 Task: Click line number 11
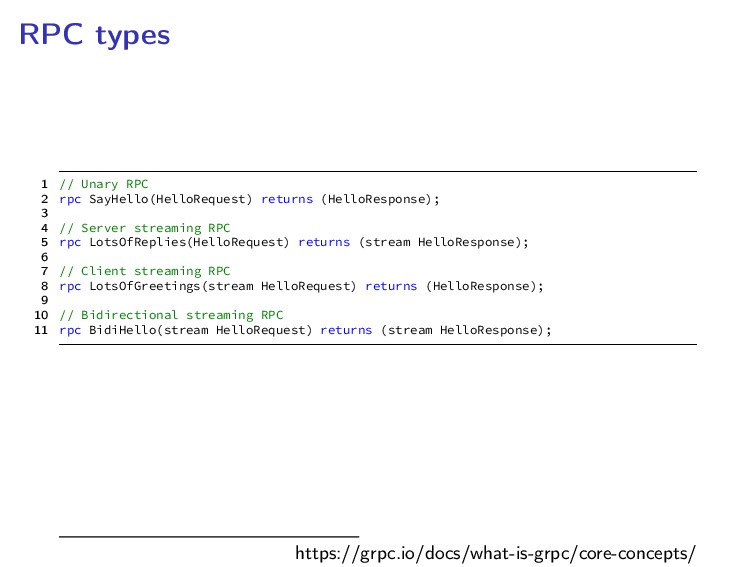tap(41, 330)
